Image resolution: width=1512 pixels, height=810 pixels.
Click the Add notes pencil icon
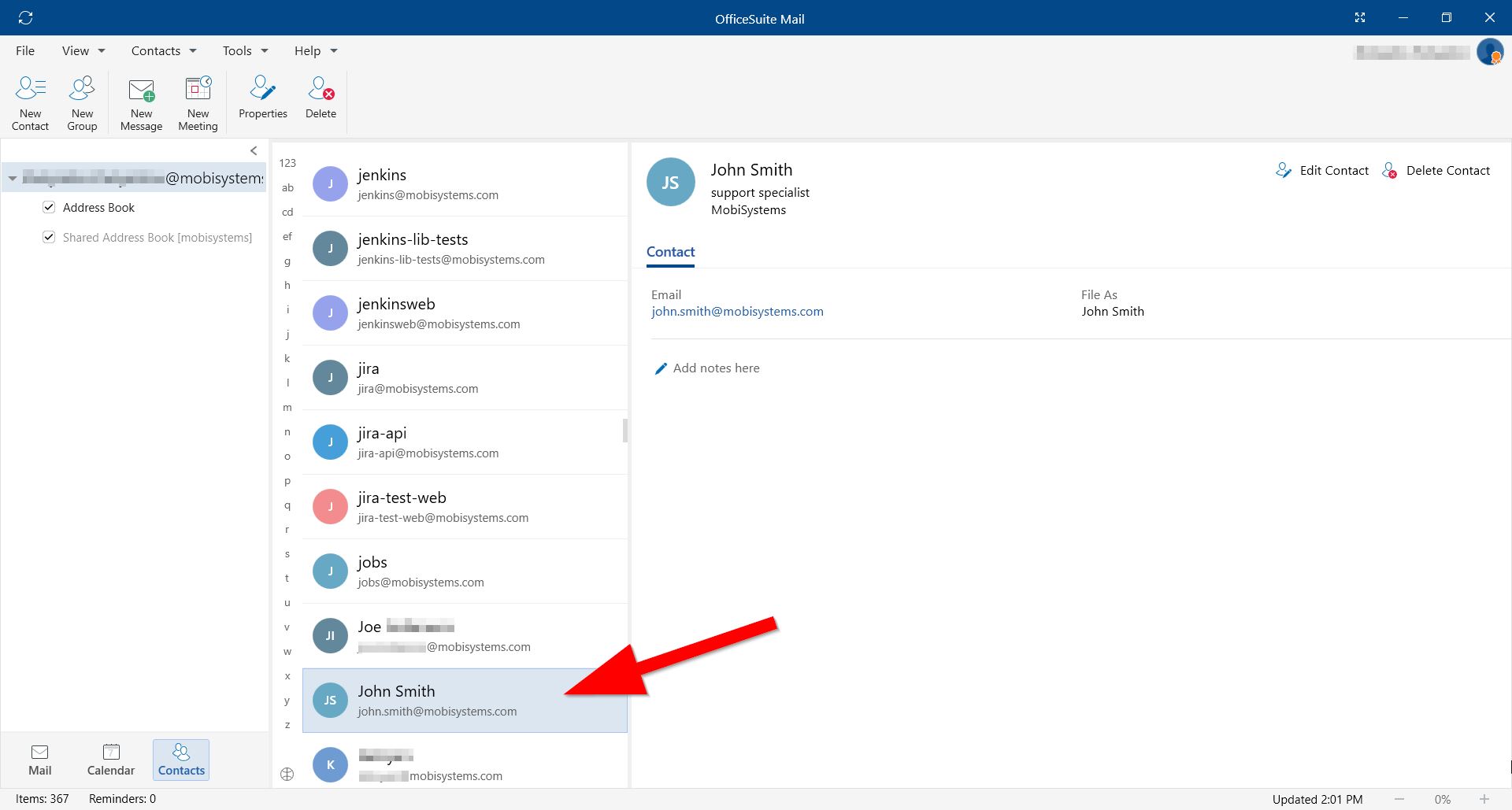661,368
